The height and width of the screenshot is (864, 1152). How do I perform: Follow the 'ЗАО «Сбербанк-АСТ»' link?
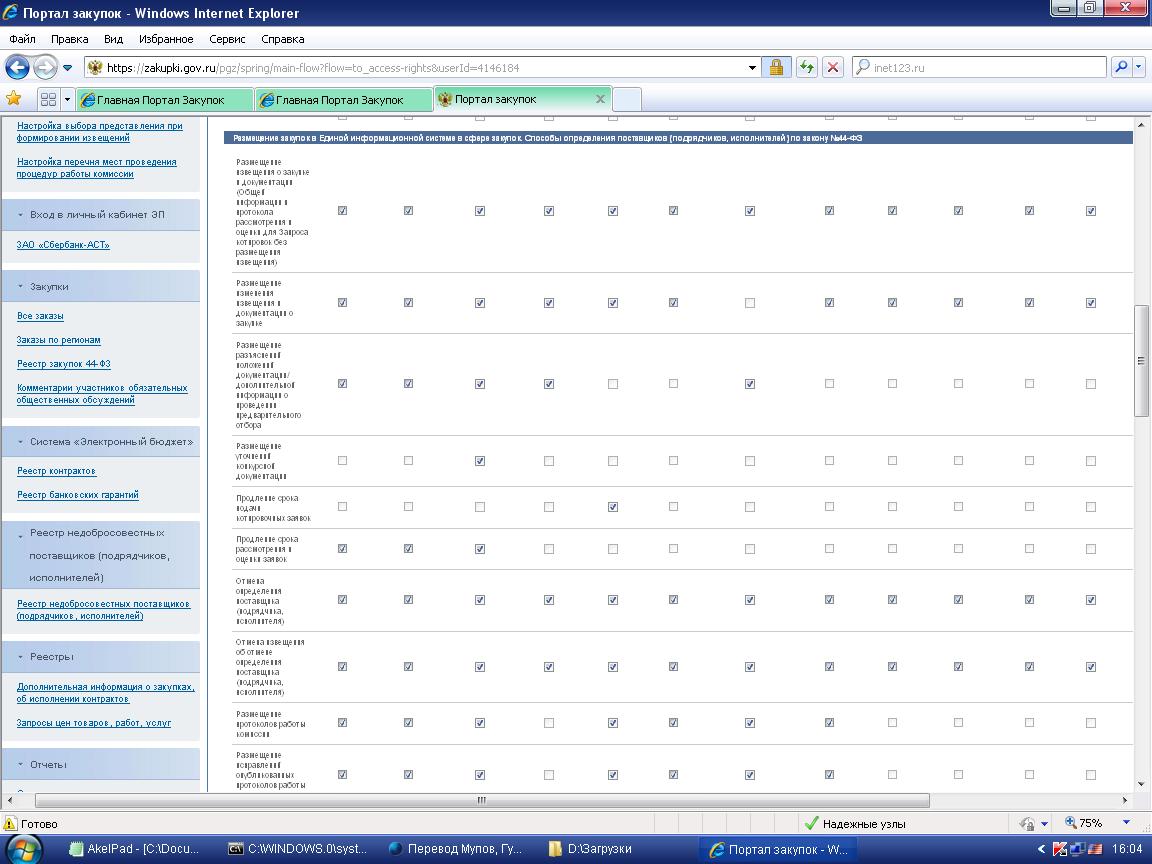point(63,245)
